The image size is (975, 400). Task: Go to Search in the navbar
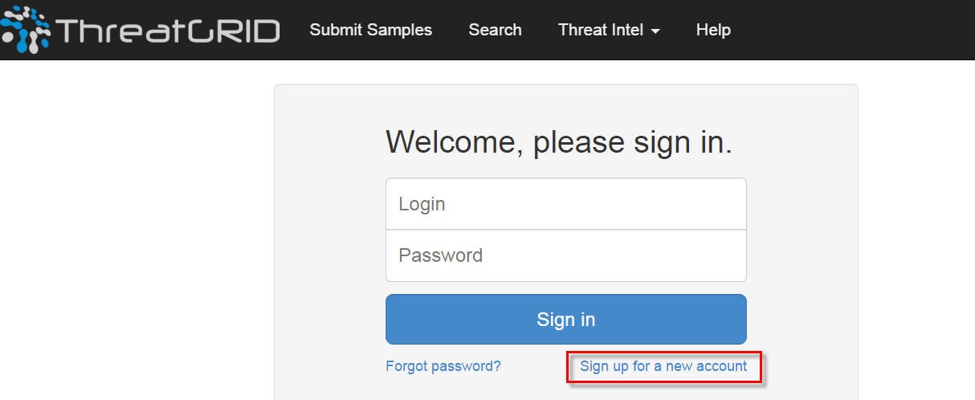click(x=495, y=30)
